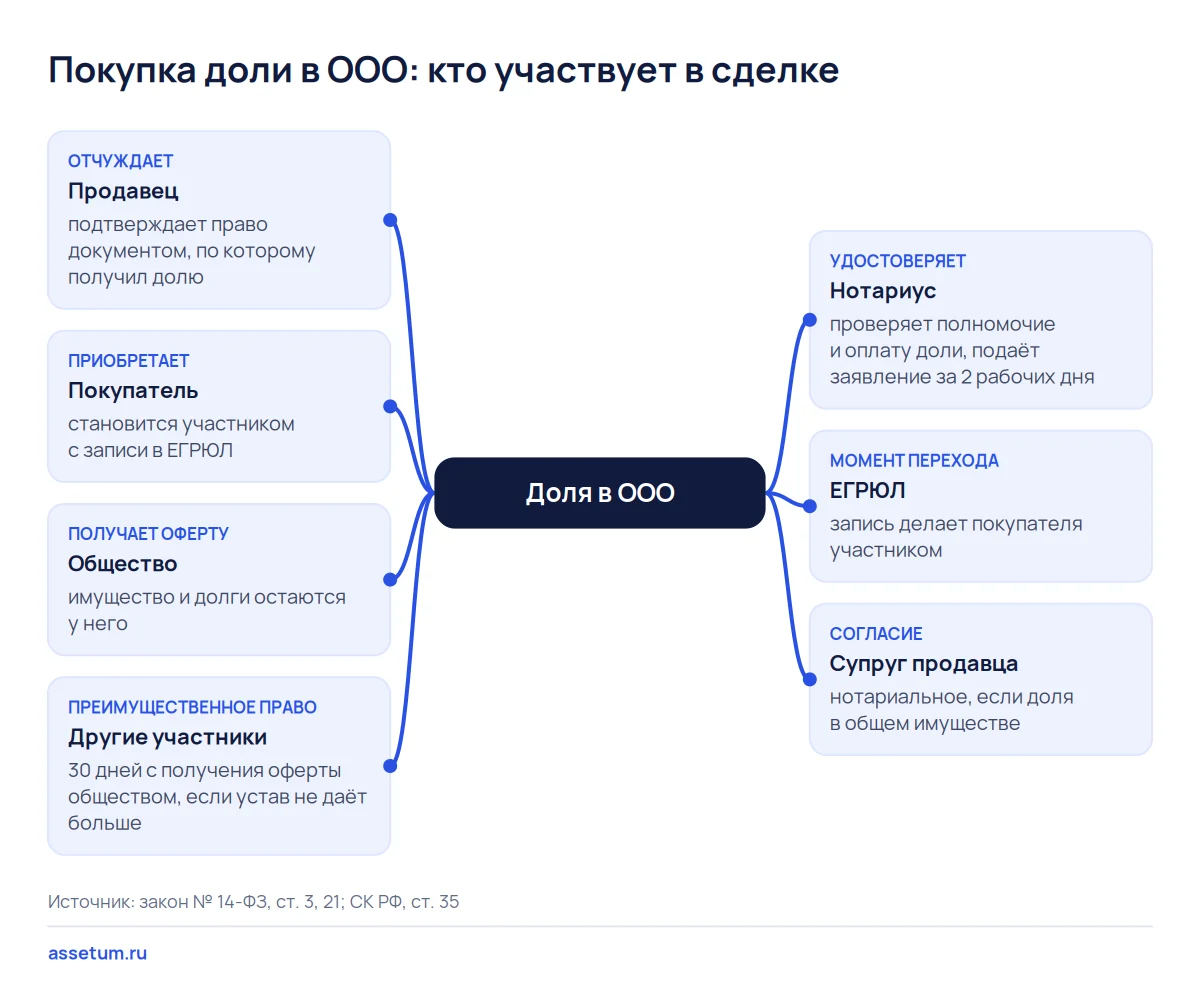Click the 'Общество' card heading
The height and width of the screenshot is (1004, 1200).
(123, 564)
